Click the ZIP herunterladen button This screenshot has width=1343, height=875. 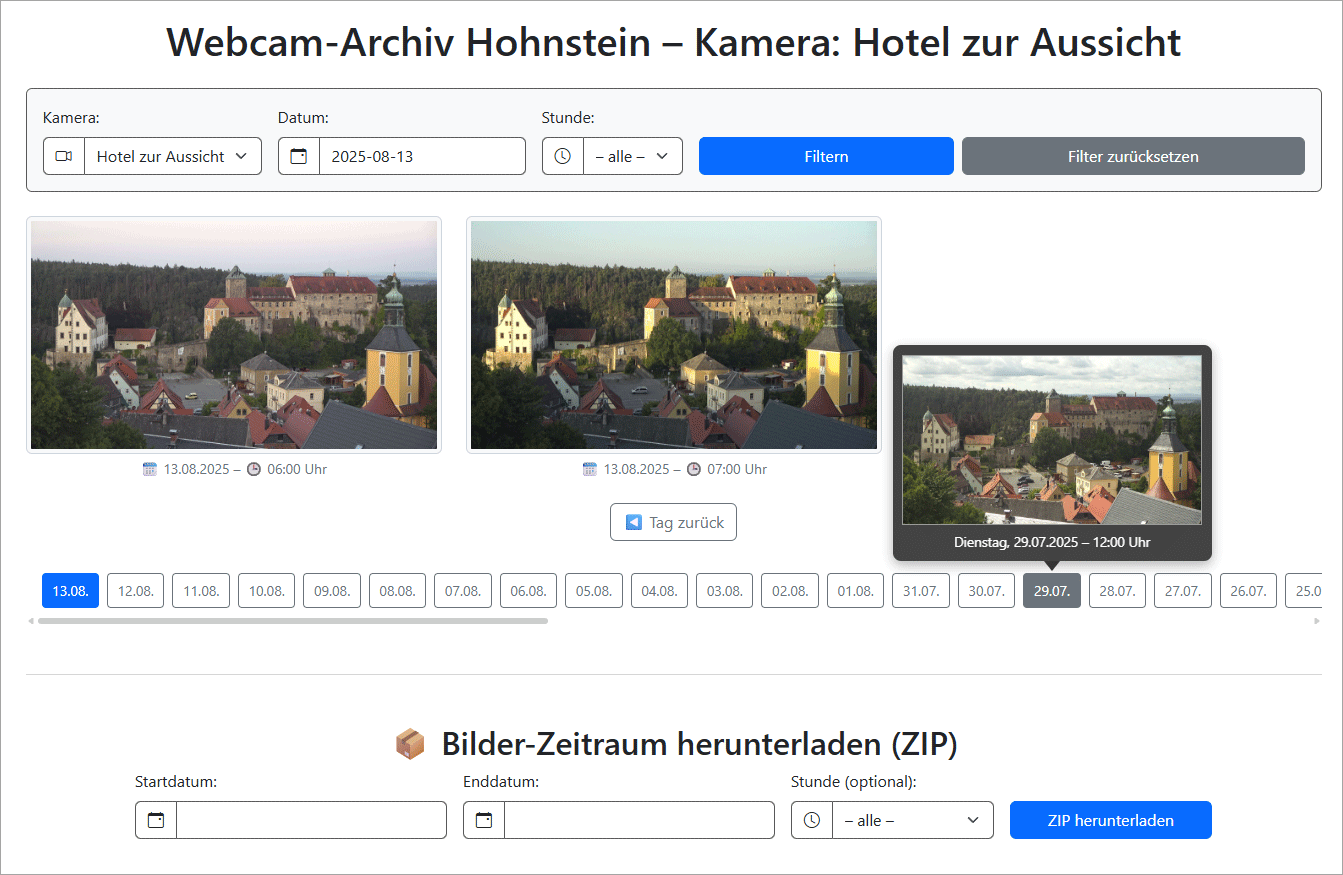(x=1110, y=820)
